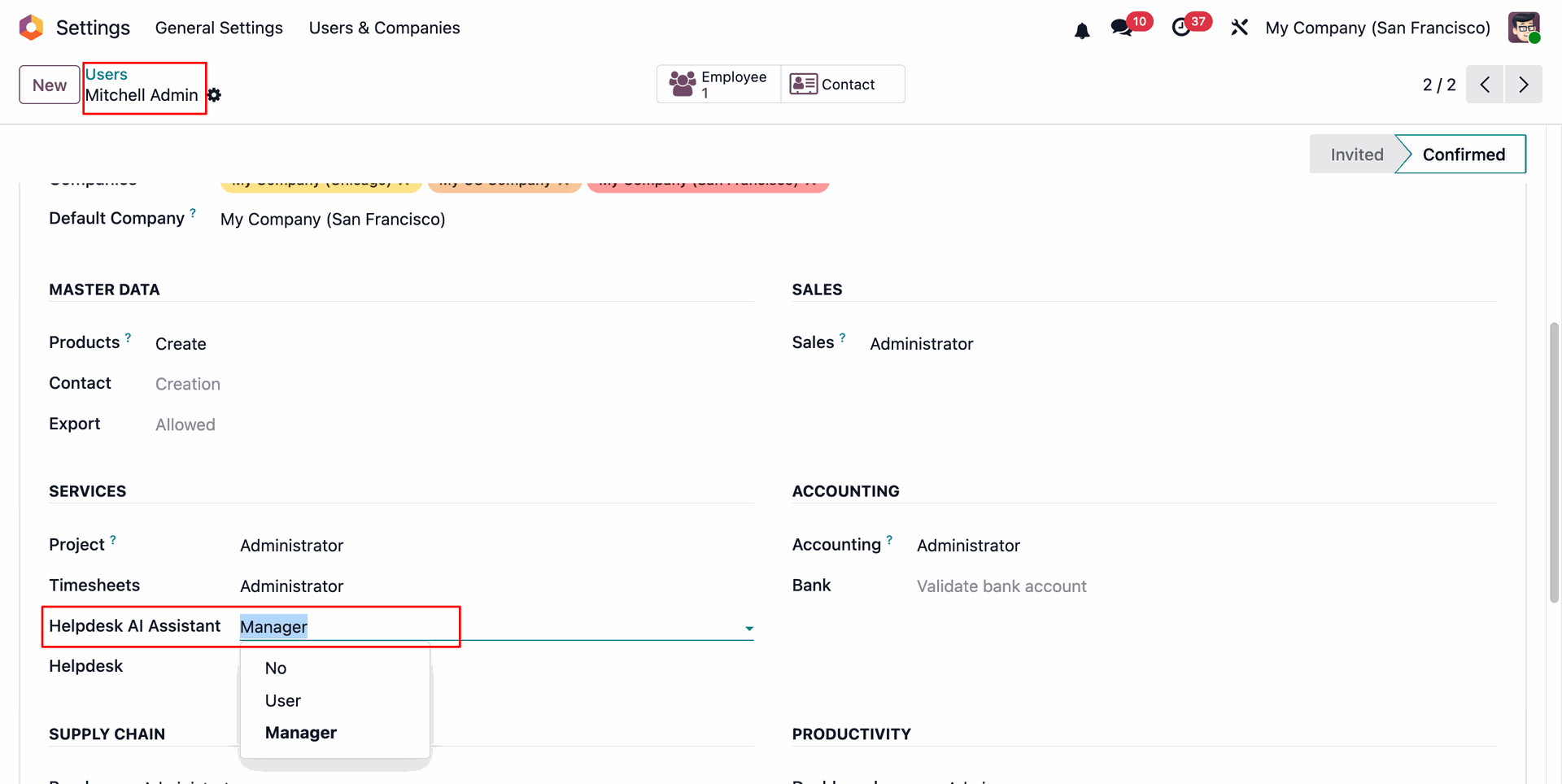The image size is (1562, 784).
Task: Open the Odoo Settings app logo
Action: 31,28
